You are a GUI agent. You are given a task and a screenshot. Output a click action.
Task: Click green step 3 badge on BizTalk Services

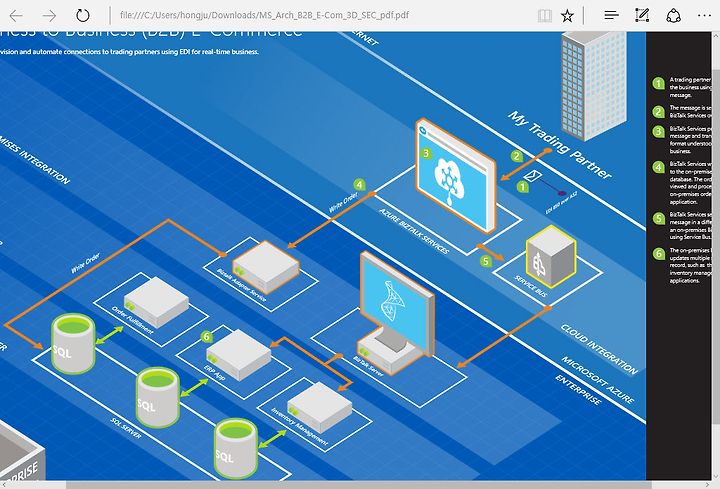tap(426, 153)
